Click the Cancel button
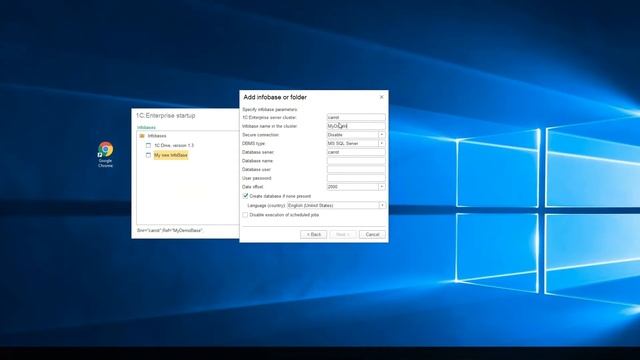This screenshot has width=640, height=360. pyautogui.click(x=372, y=234)
